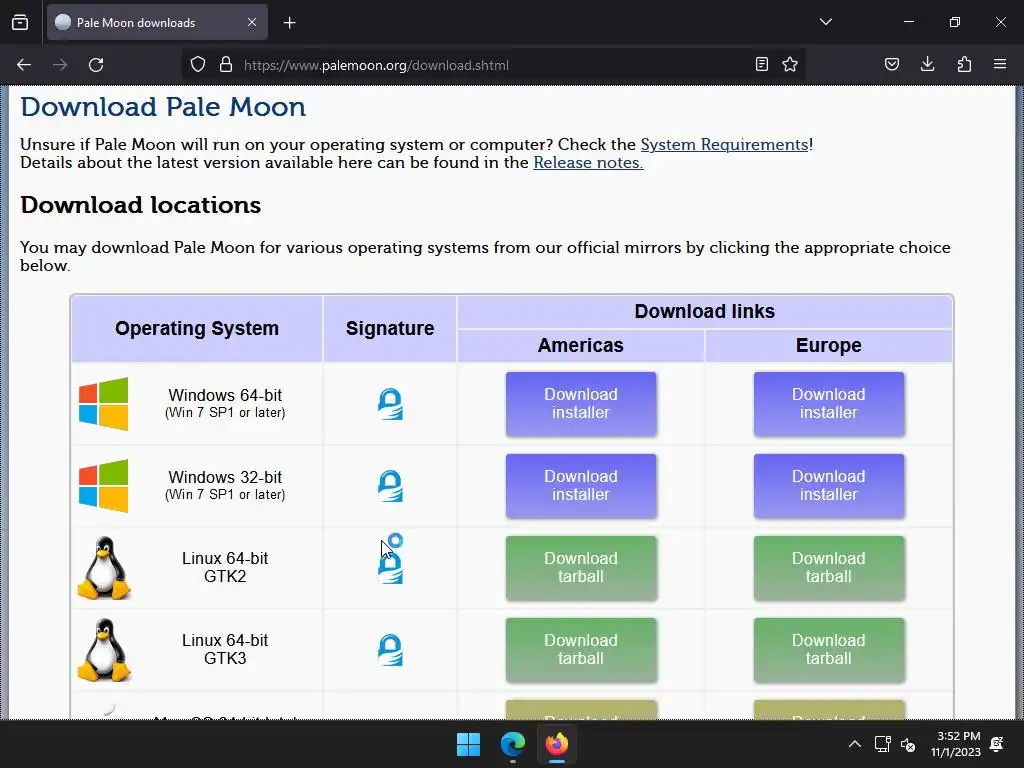Download Windows 64-bit installer from Europe
The width and height of the screenshot is (1024, 768).
point(829,404)
